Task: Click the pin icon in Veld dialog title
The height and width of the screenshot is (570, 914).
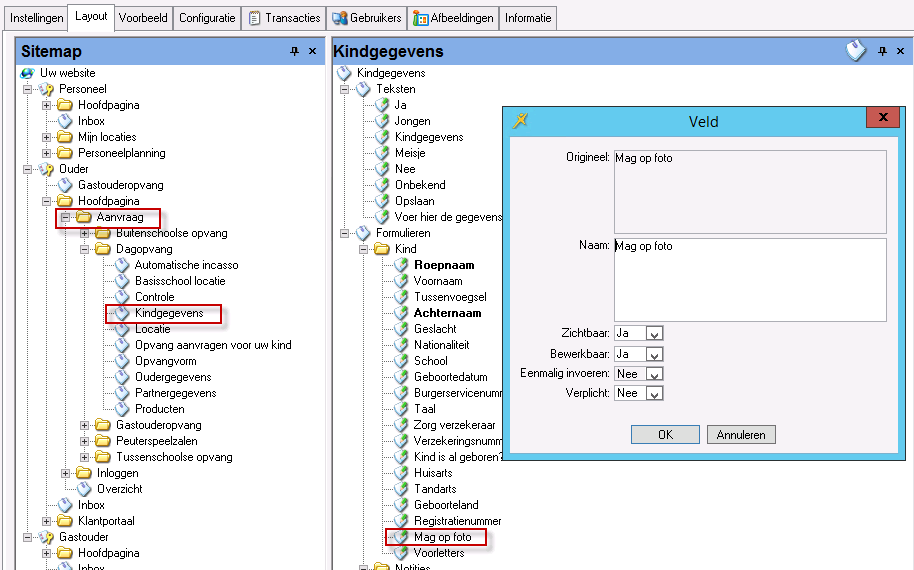Action: (519, 121)
